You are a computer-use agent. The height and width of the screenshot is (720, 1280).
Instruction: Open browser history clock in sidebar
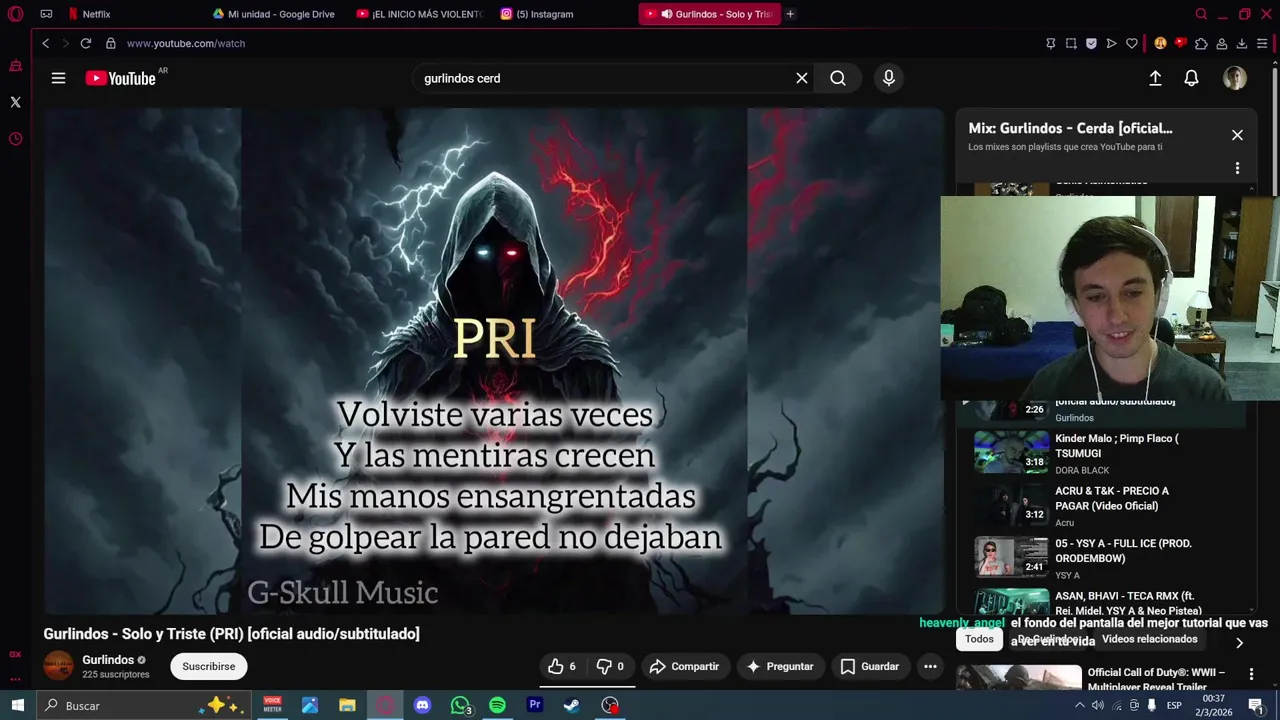coord(15,139)
